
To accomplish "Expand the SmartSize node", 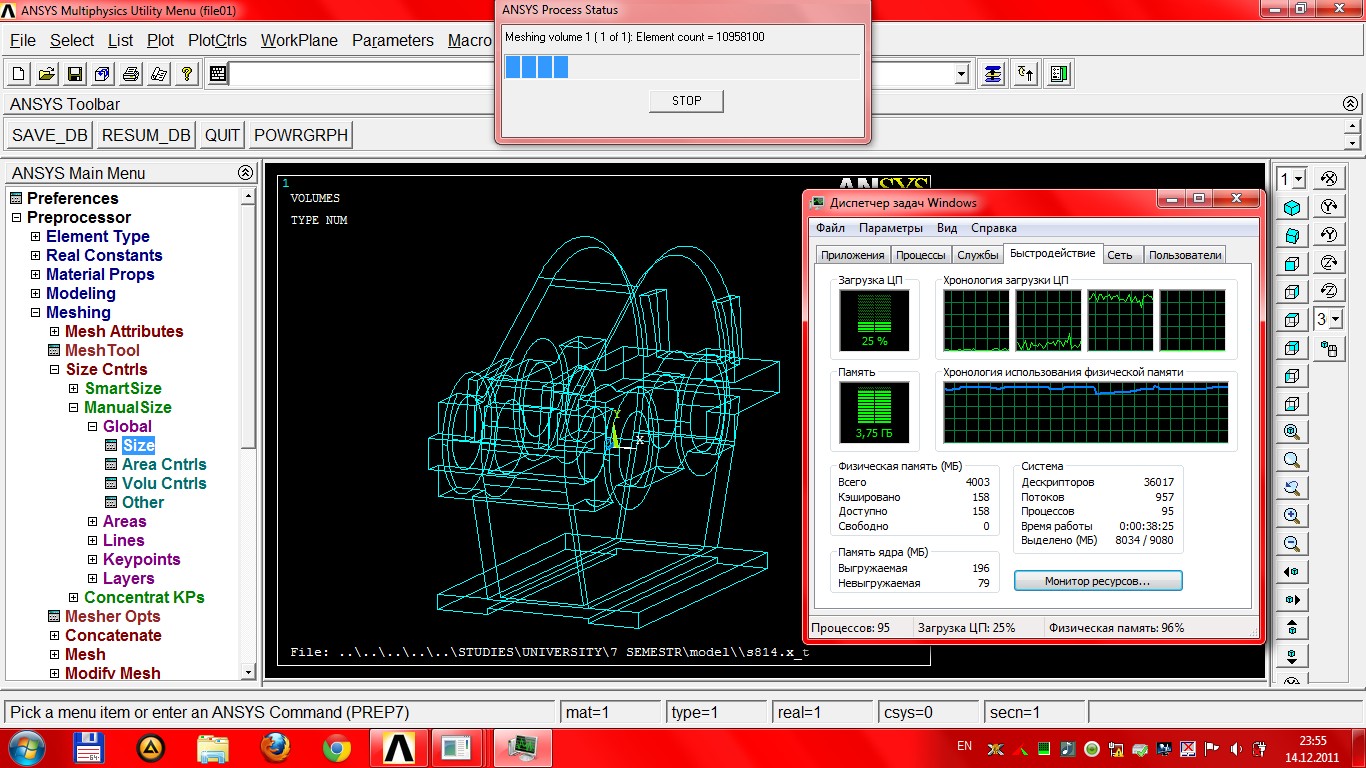I will point(74,389).
